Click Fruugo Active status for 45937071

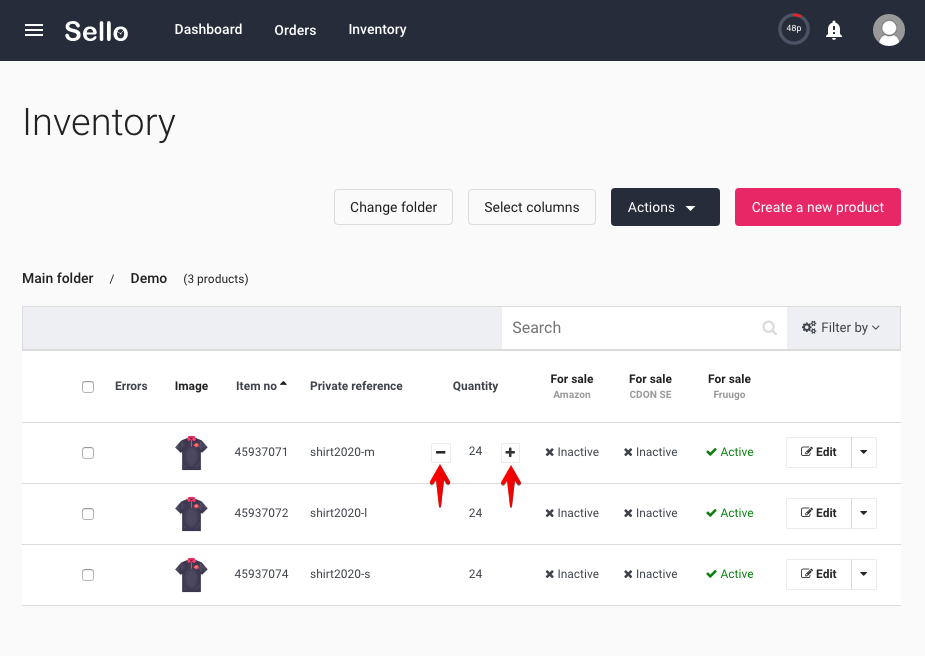click(x=730, y=452)
